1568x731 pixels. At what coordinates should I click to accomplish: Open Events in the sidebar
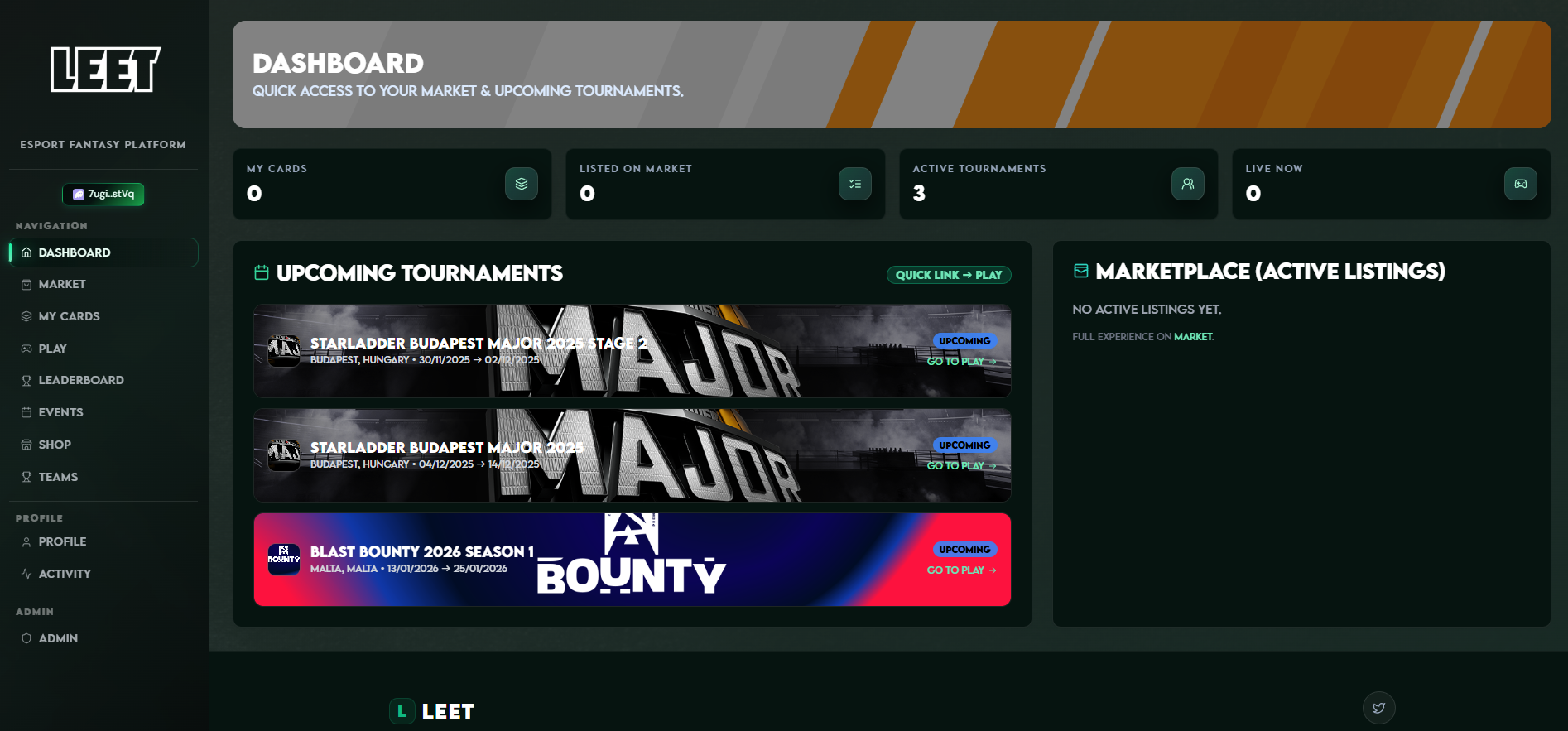point(103,412)
